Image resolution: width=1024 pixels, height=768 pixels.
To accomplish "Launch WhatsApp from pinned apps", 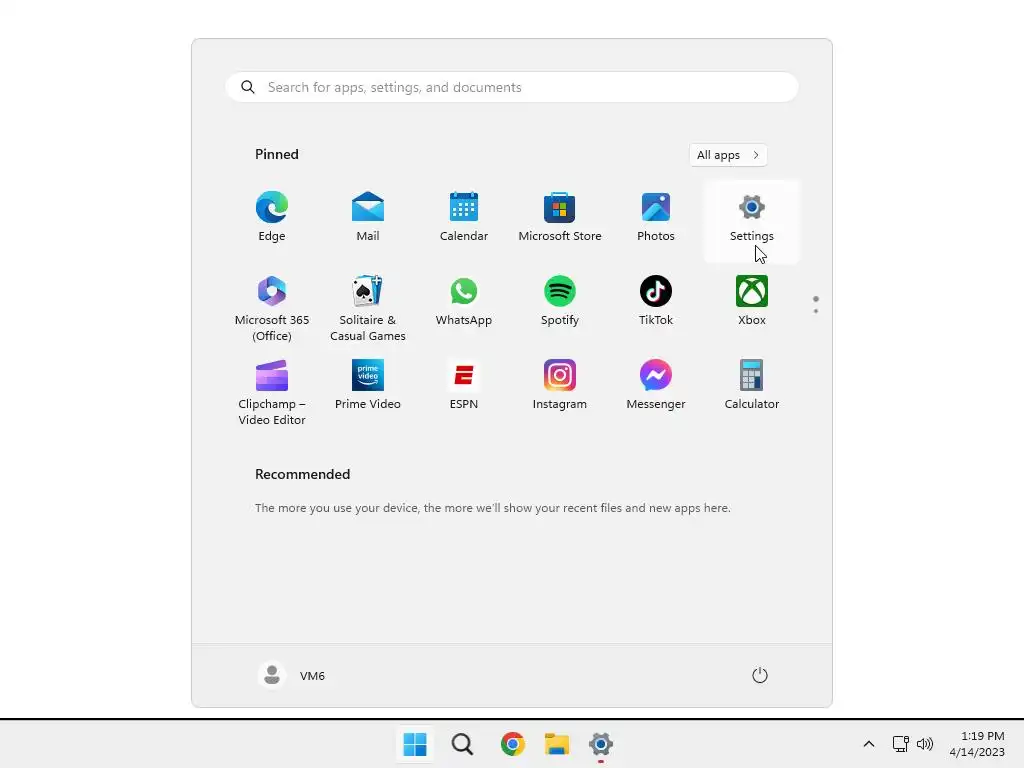I will click(464, 302).
